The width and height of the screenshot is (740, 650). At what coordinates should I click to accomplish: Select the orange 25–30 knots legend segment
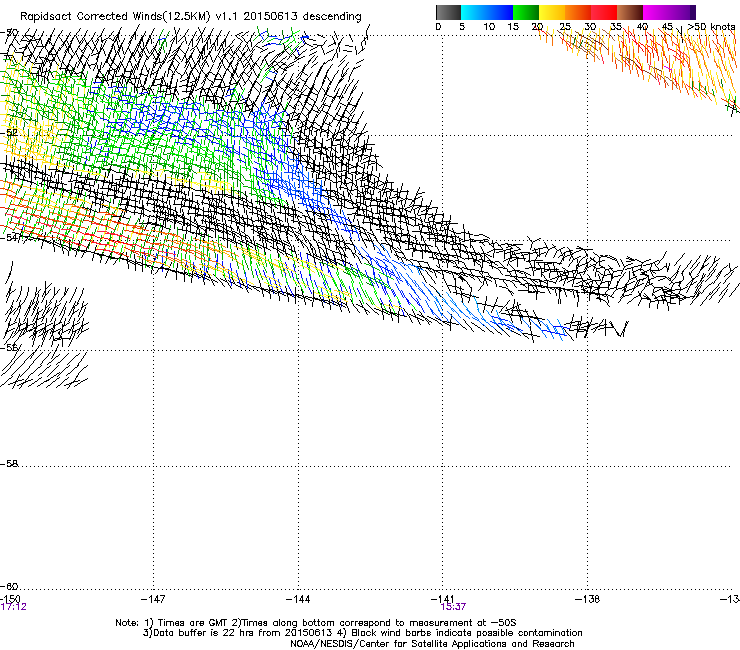(x=578, y=12)
